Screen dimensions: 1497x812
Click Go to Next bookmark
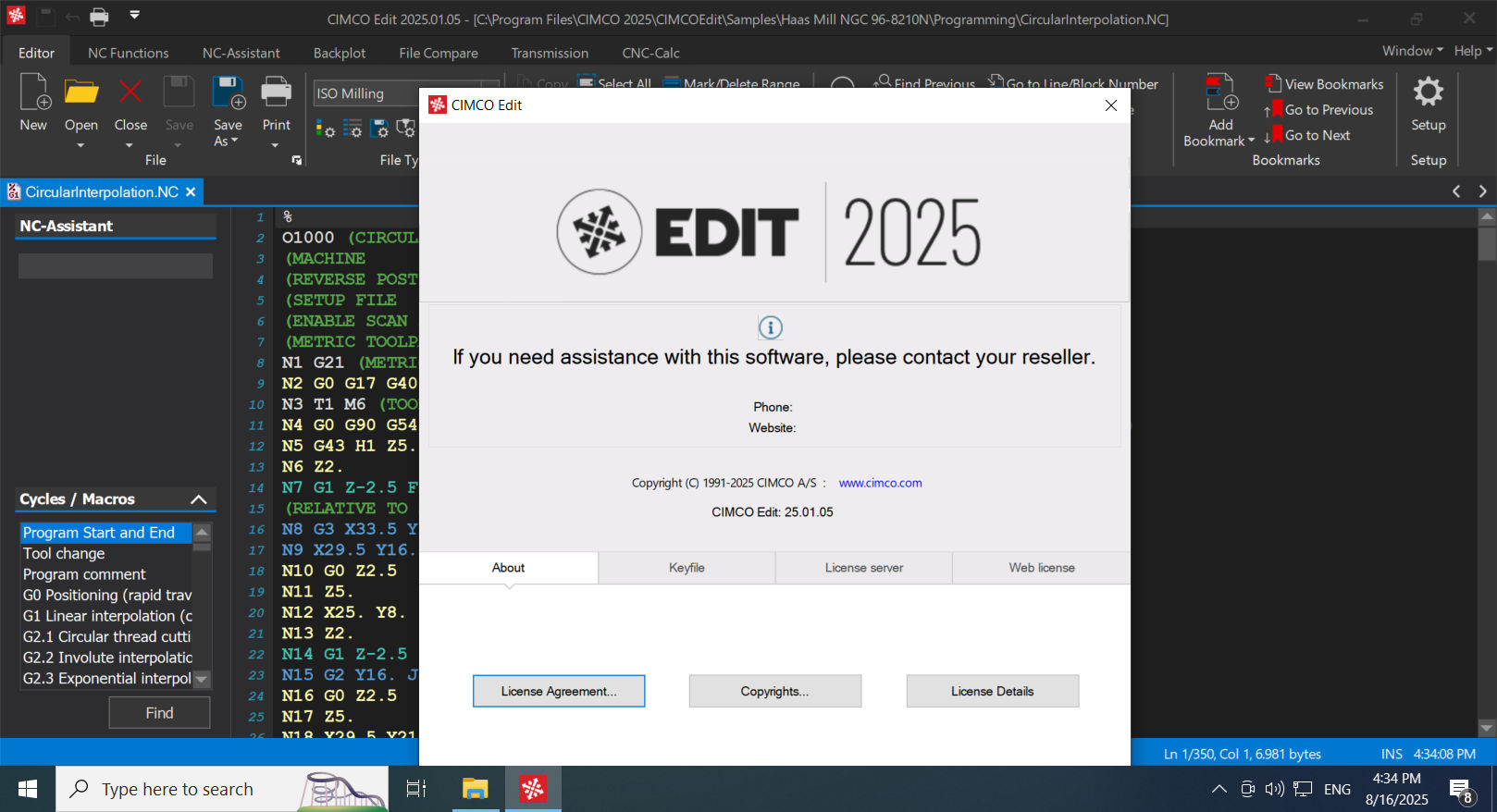click(x=1307, y=135)
